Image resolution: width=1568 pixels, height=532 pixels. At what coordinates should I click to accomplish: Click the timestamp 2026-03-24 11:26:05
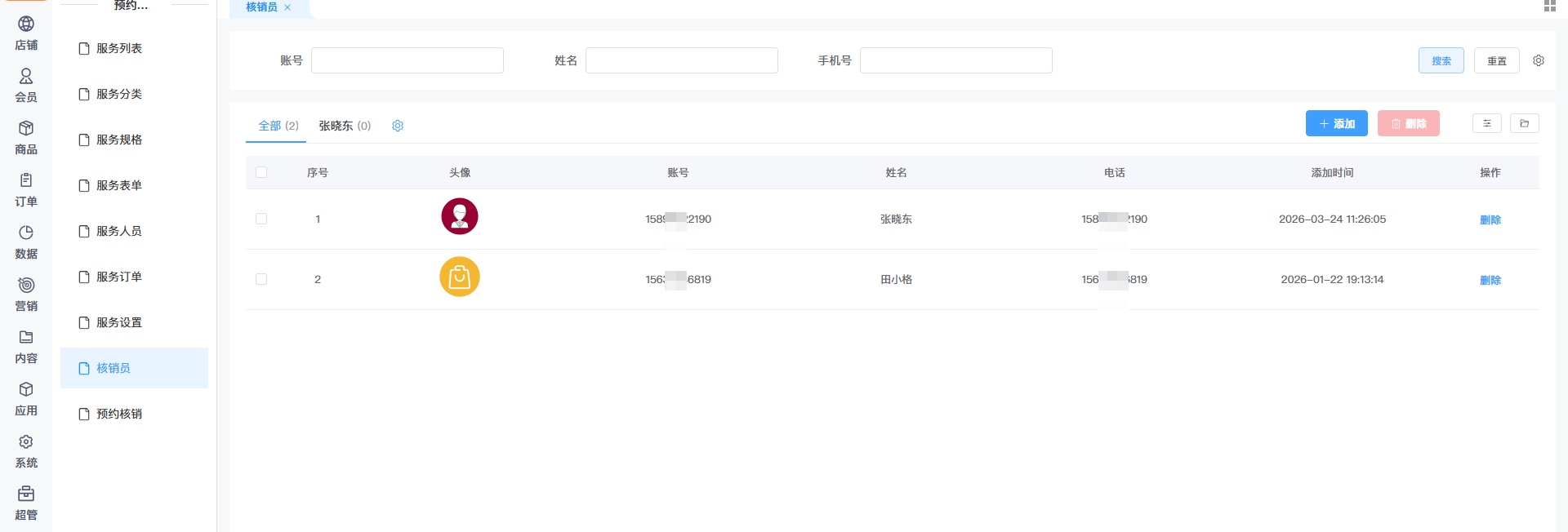click(1333, 219)
